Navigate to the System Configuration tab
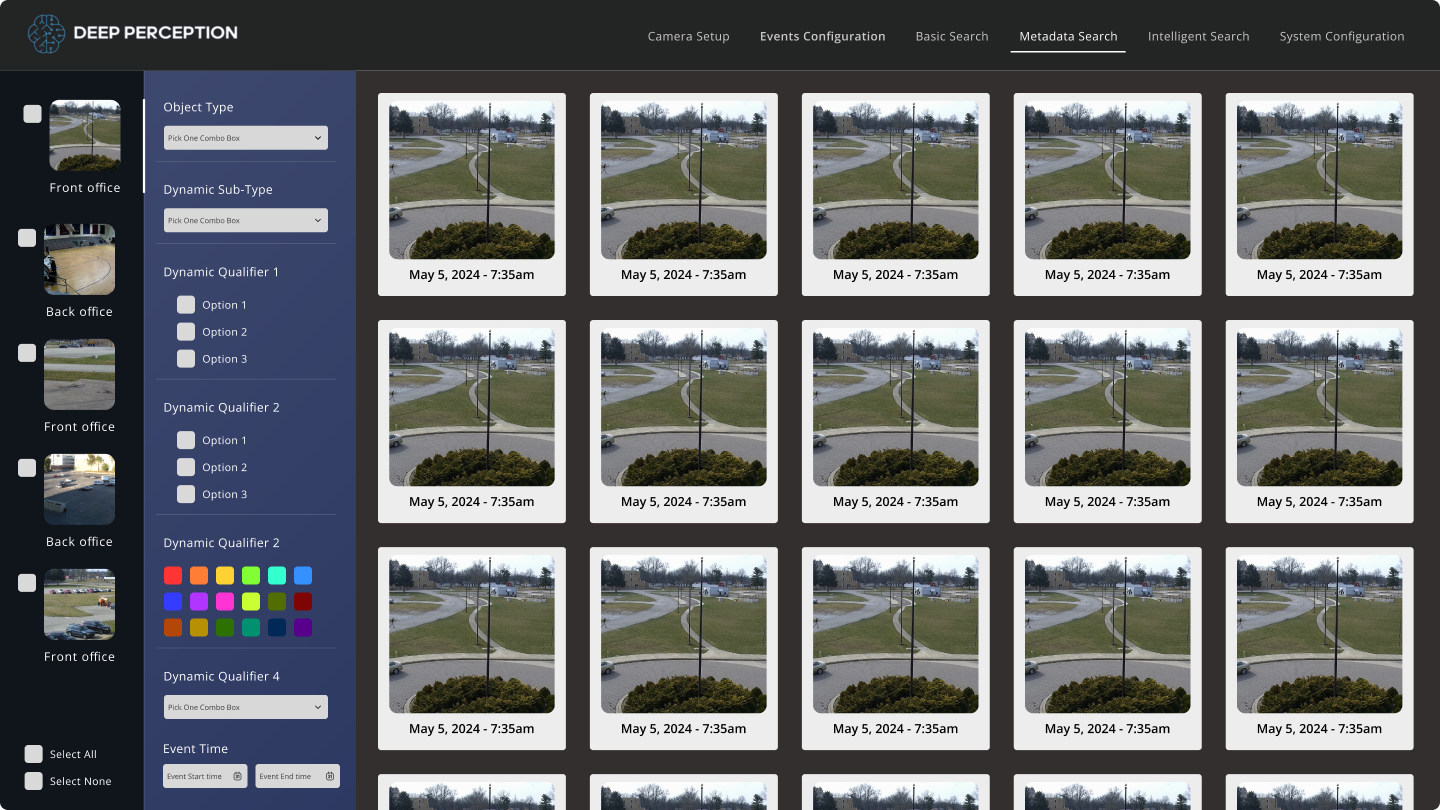 (1342, 36)
